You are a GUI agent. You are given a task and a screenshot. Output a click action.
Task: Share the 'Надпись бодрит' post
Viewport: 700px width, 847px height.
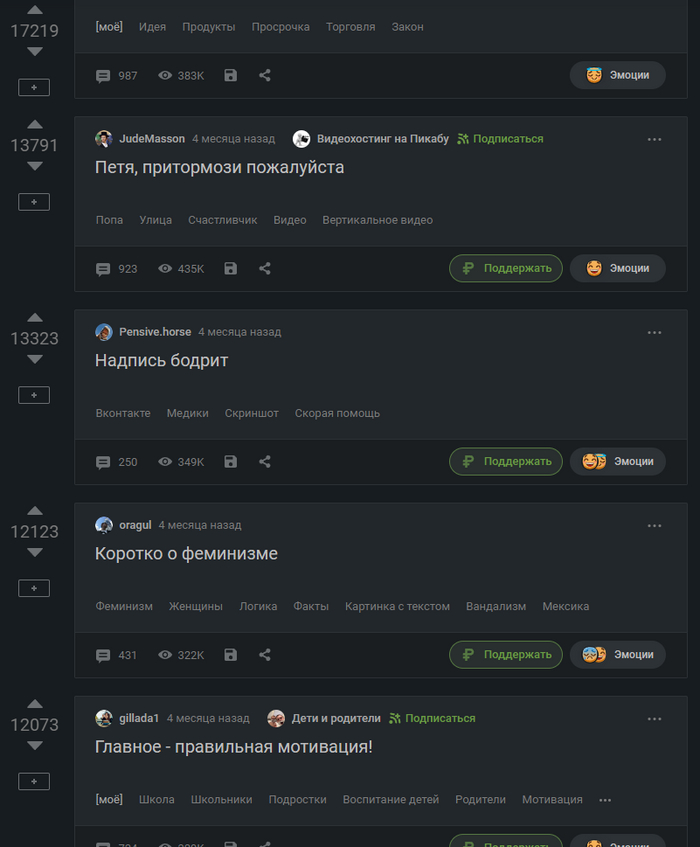(265, 462)
